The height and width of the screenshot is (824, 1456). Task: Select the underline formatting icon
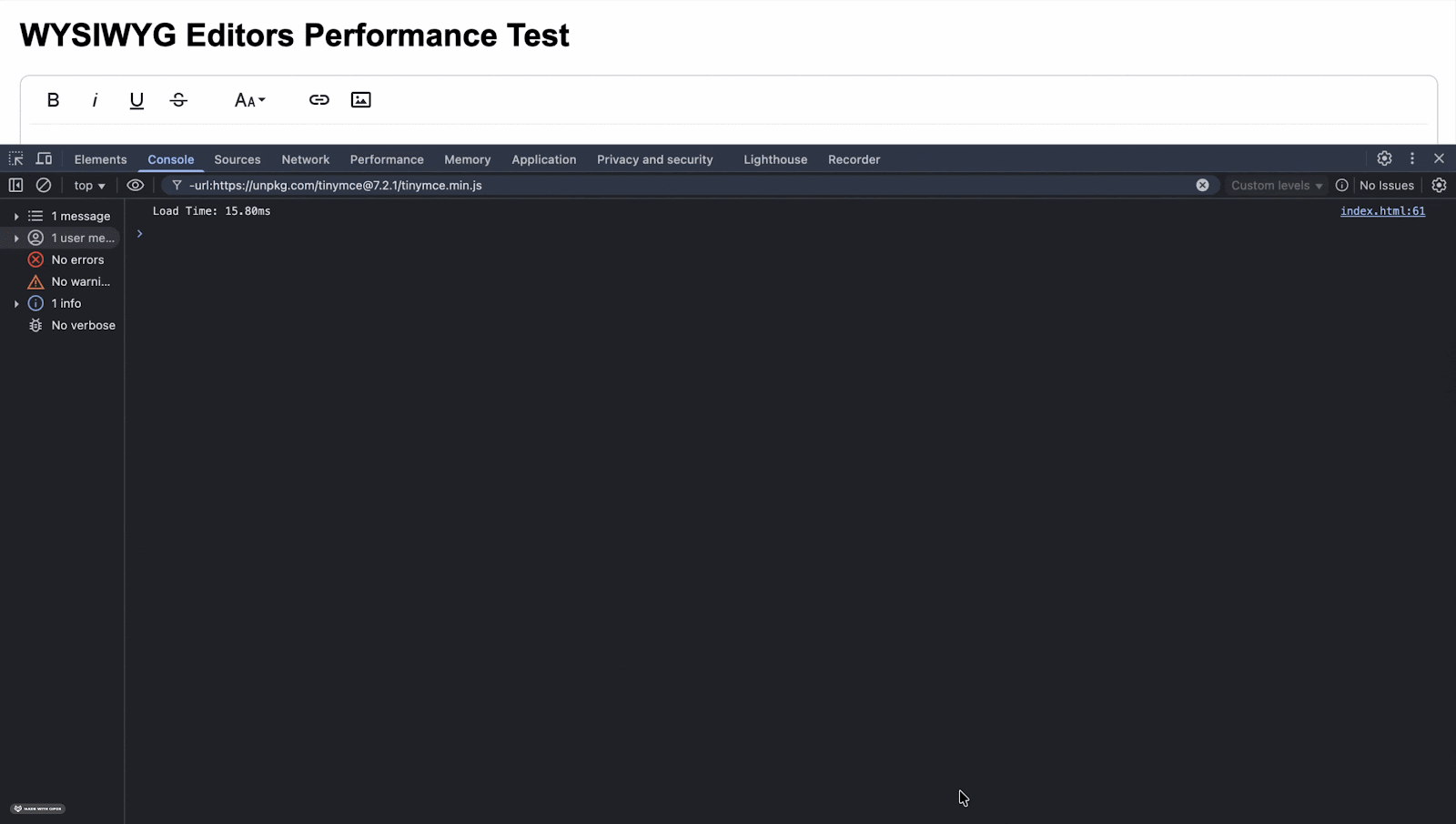[x=136, y=100]
